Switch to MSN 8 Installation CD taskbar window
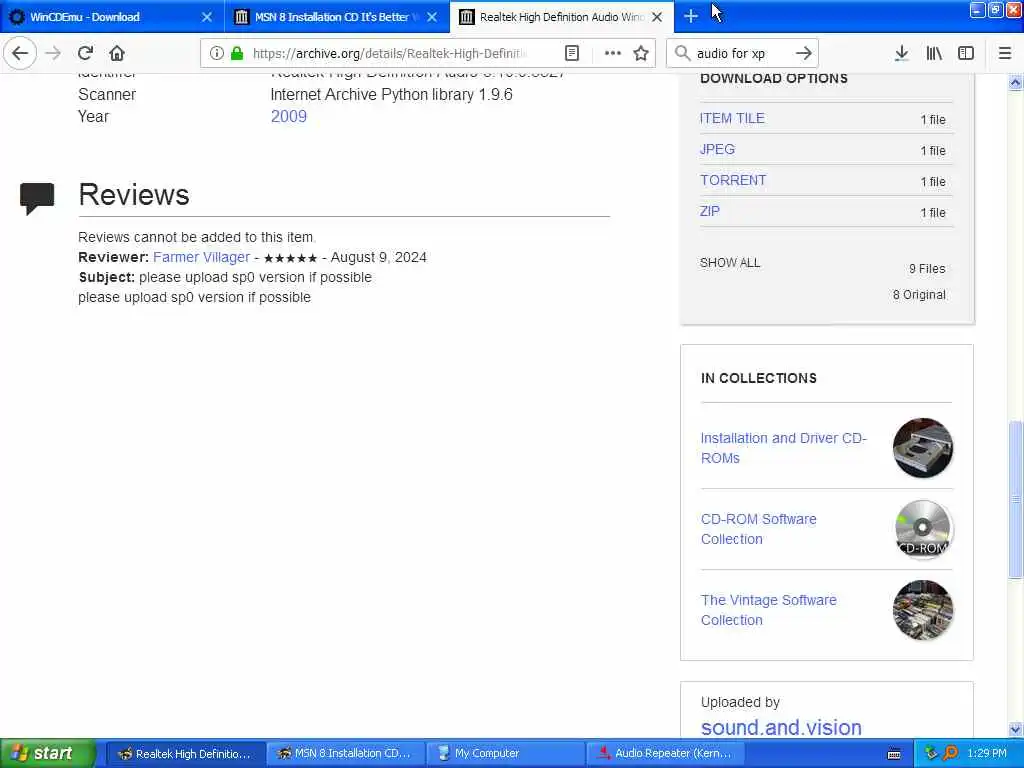Screen dimensions: 1024x768 click(346, 754)
